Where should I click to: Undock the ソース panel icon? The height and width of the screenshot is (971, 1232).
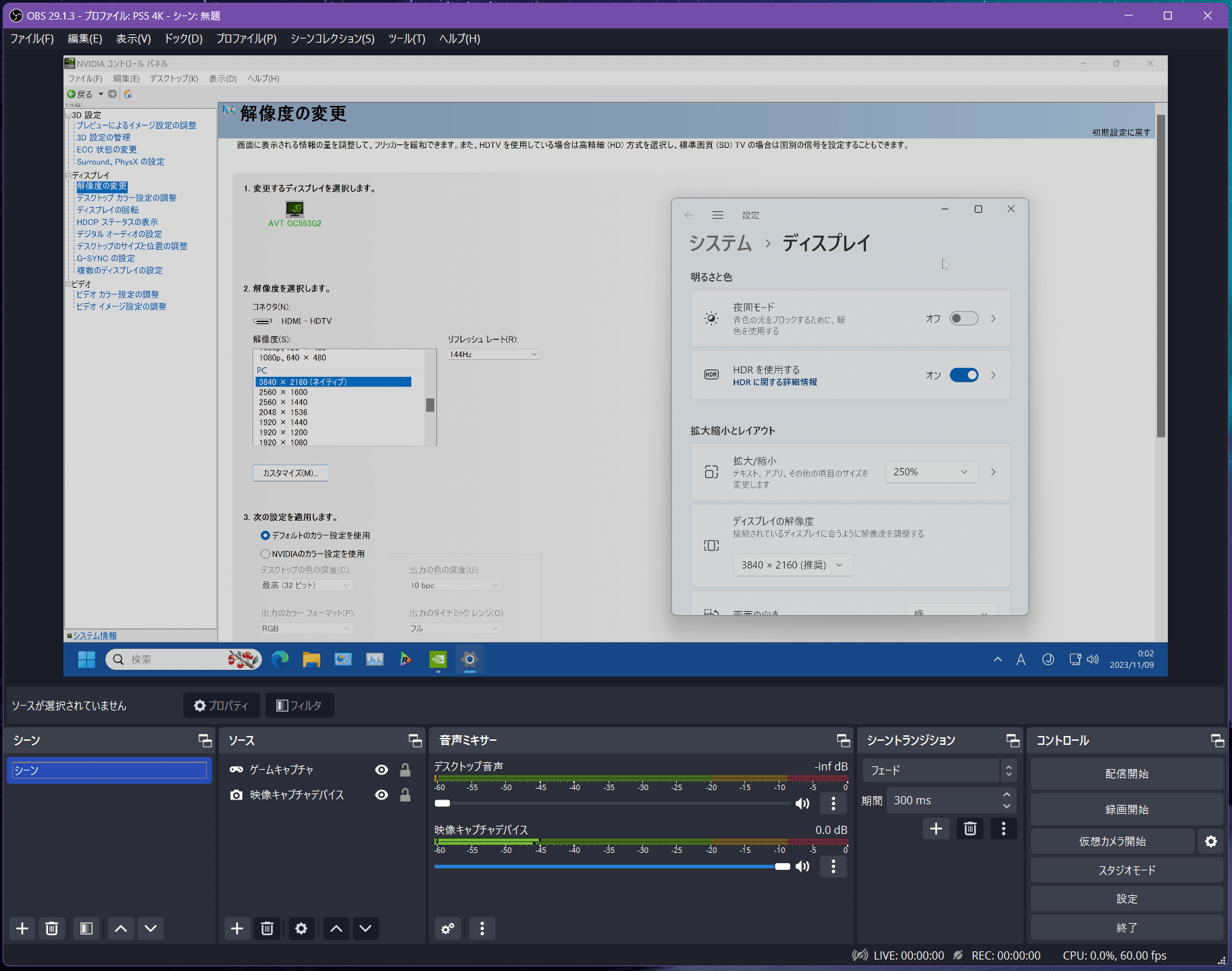tap(415, 741)
